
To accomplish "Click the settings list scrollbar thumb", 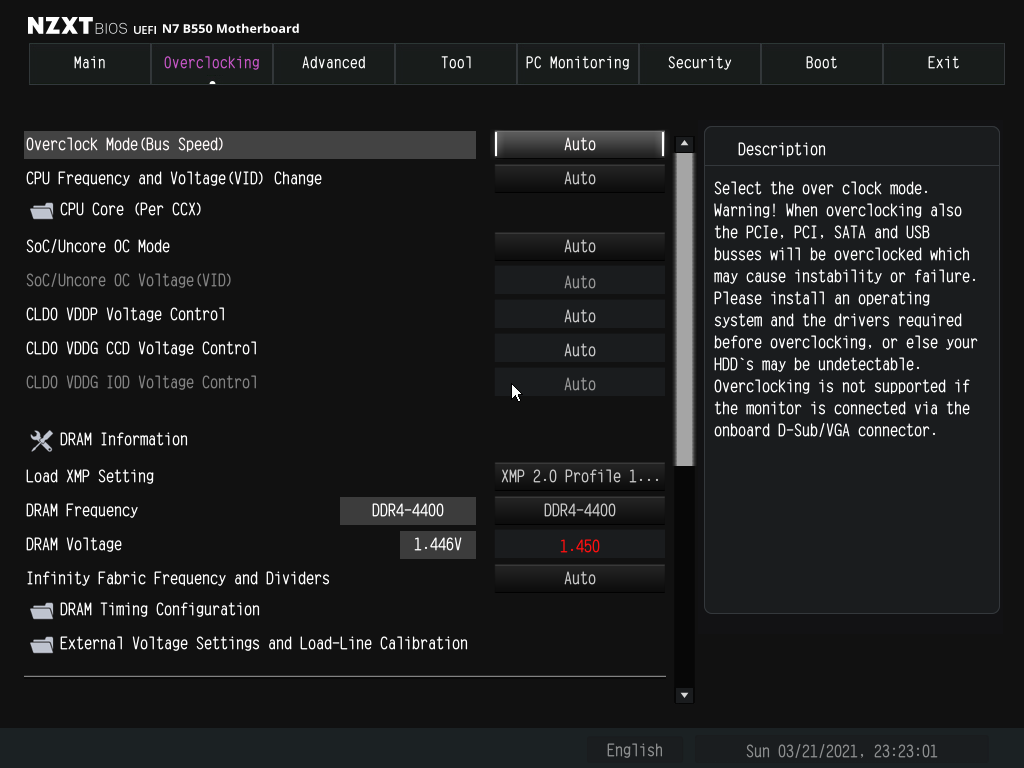I will click(x=684, y=310).
